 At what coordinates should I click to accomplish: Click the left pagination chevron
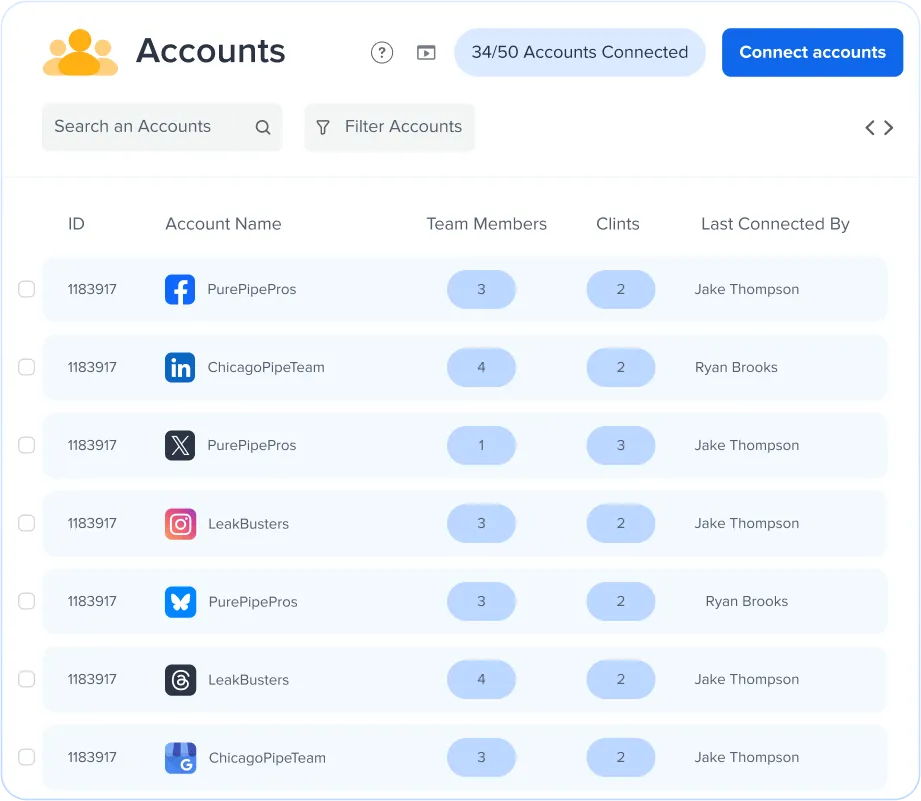click(869, 127)
